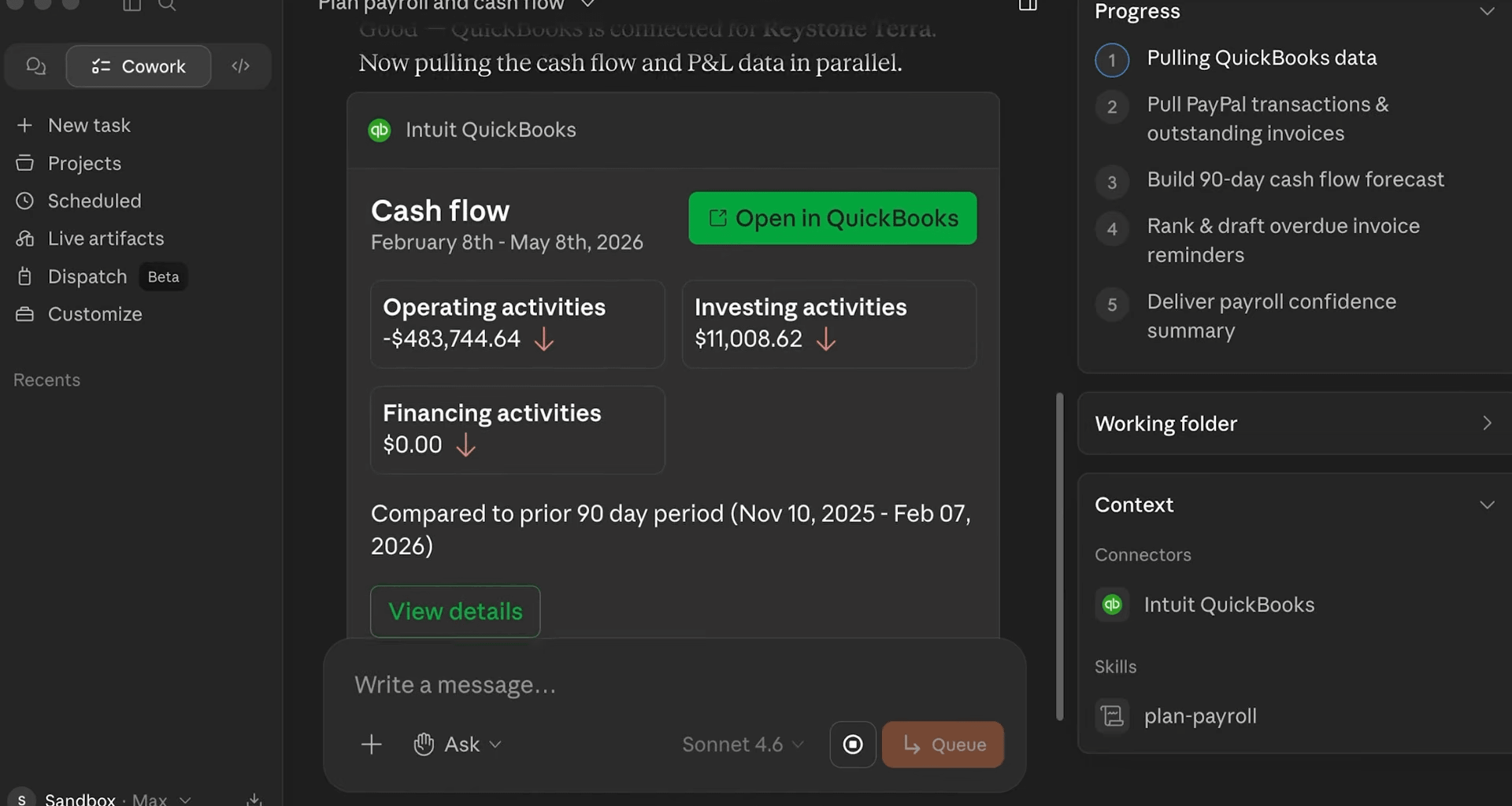Open the Ask permission mode dropdown
Image resolution: width=1512 pixels, height=806 pixels.
[x=458, y=745]
